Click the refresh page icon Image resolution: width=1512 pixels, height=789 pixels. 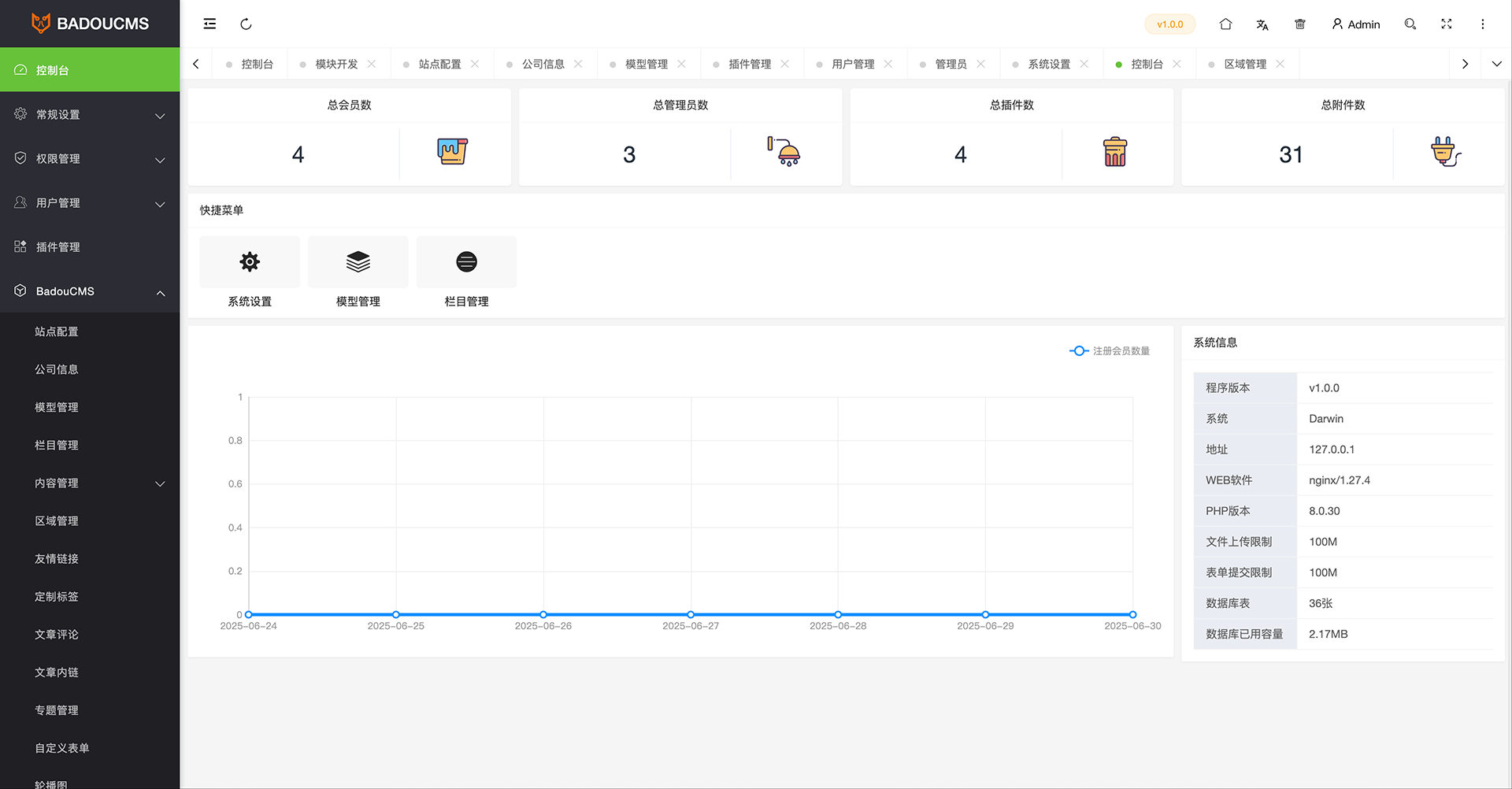click(246, 24)
